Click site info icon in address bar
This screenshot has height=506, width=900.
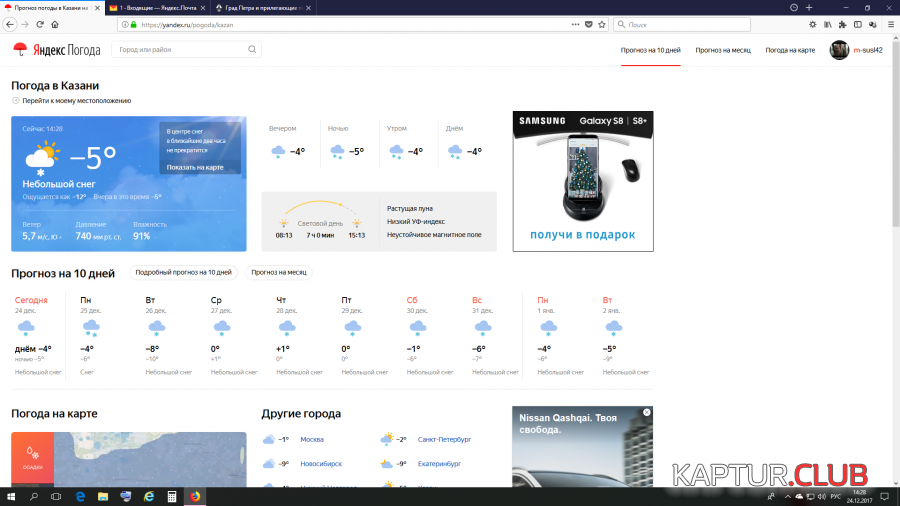(x=125, y=25)
